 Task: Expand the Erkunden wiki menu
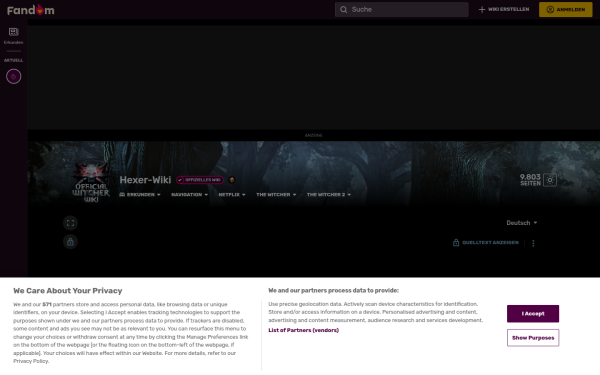coord(140,194)
